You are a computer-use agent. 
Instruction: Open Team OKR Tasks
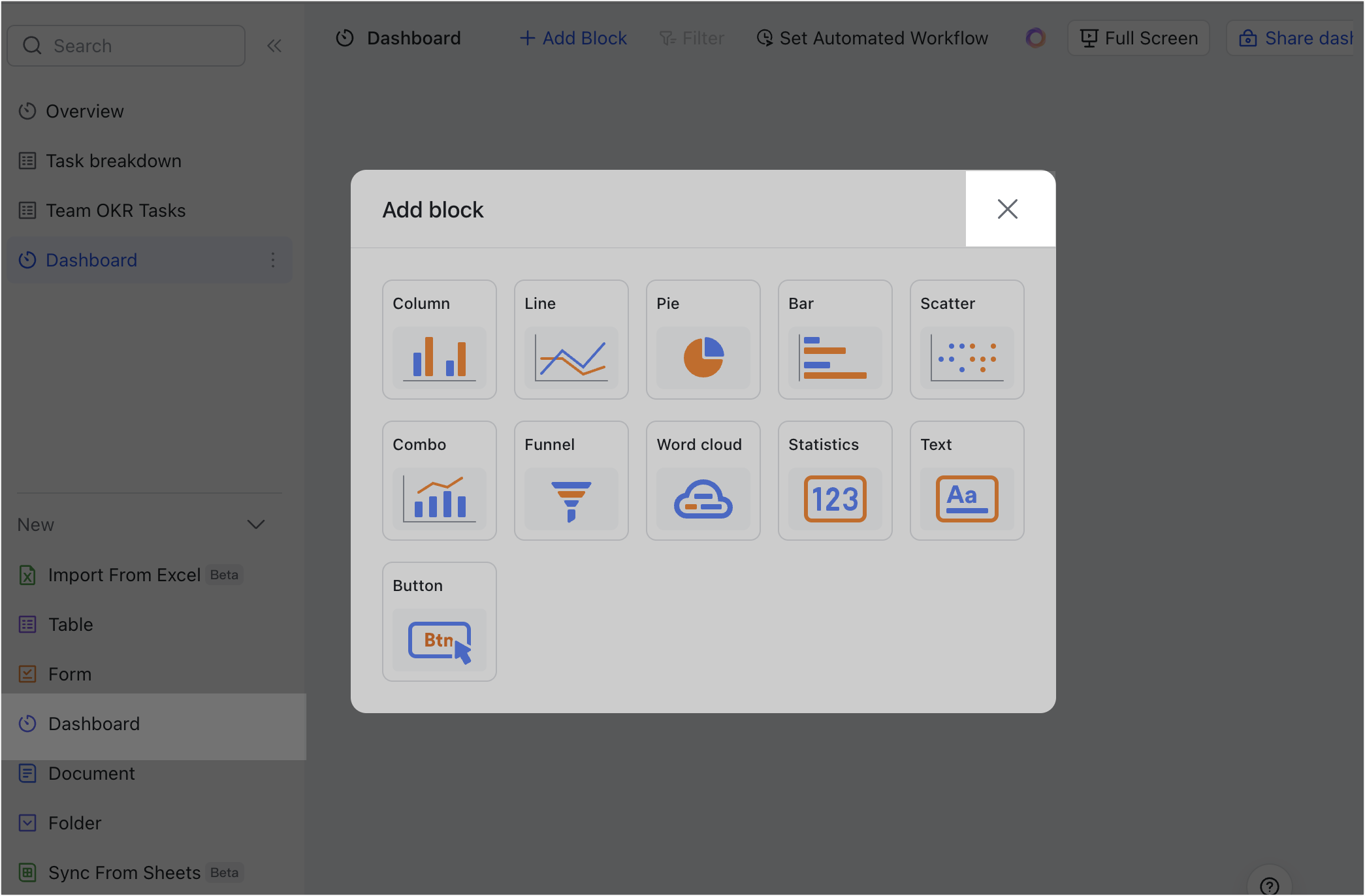(115, 210)
